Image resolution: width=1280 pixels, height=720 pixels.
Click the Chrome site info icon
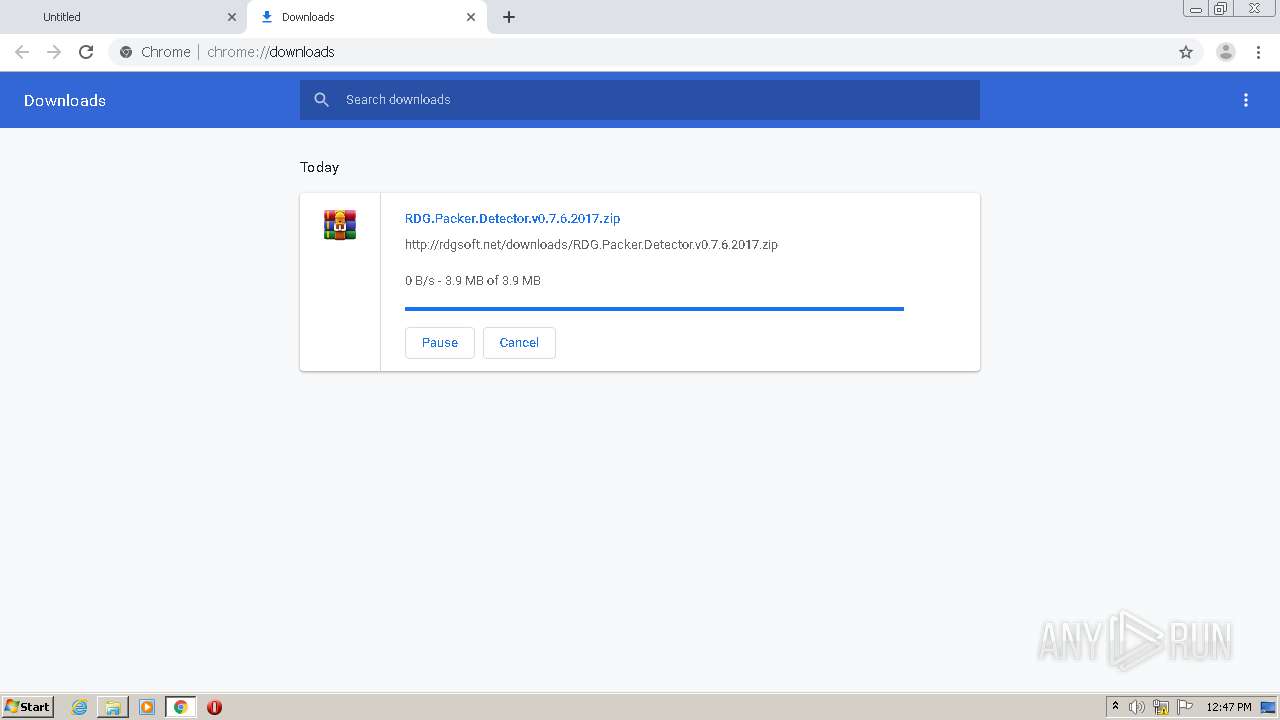[x=126, y=52]
